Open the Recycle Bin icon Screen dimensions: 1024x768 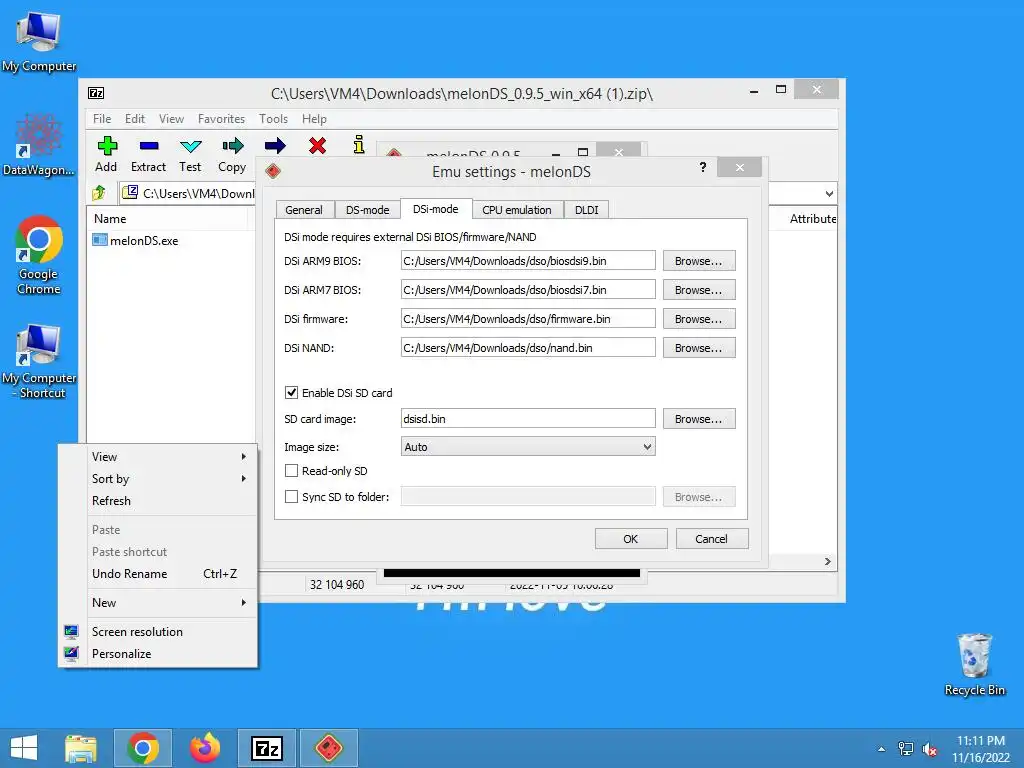(x=974, y=664)
